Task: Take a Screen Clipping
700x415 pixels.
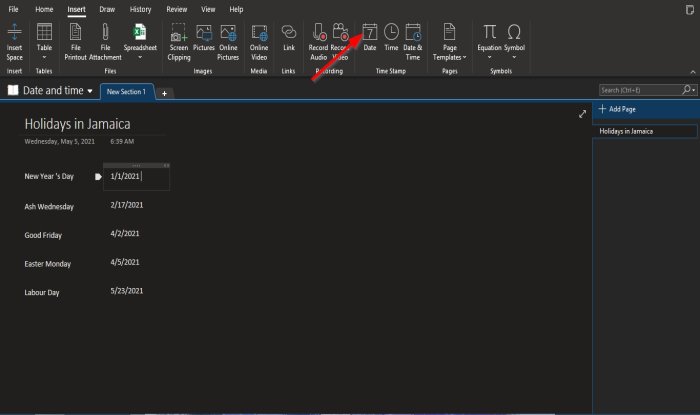Action: (179, 42)
